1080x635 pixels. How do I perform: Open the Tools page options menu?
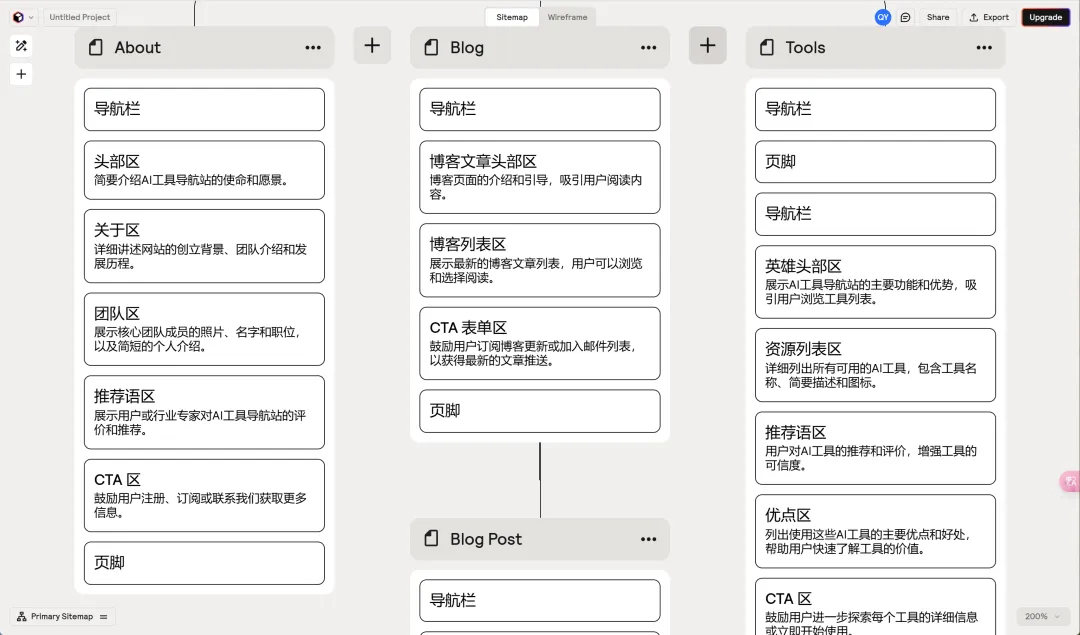[x=984, y=48]
